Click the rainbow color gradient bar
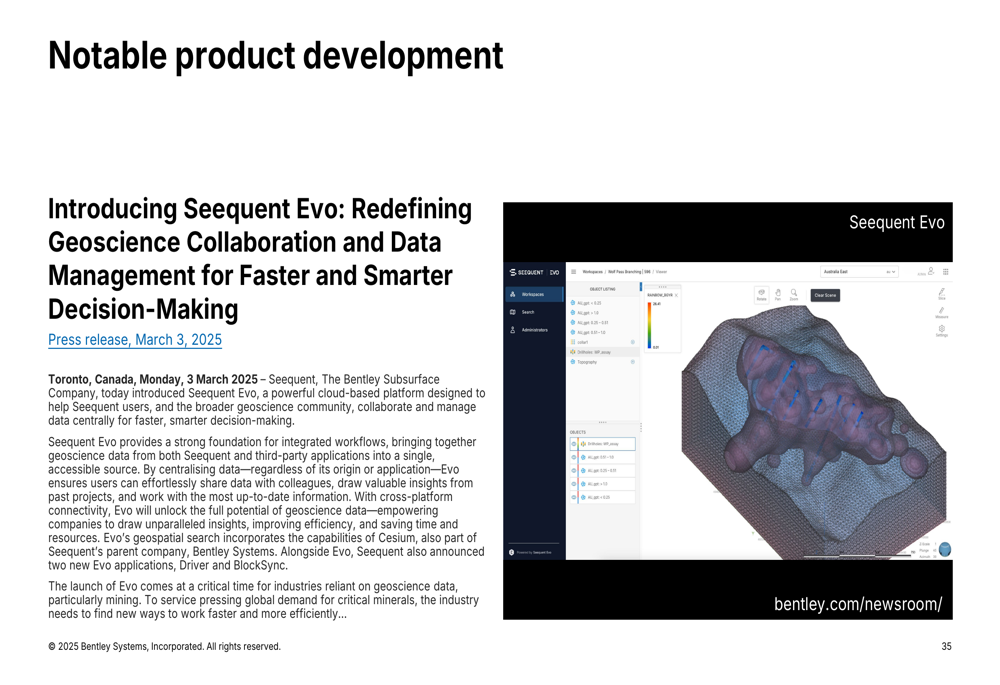 tap(650, 325)
